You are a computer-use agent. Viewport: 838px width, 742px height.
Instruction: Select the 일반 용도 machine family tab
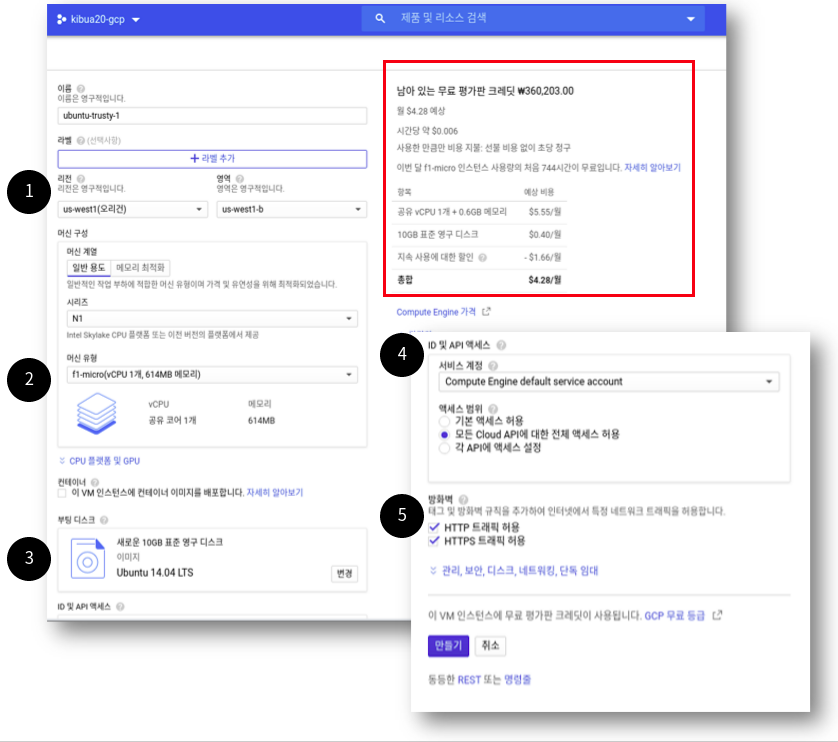(89, 267)
